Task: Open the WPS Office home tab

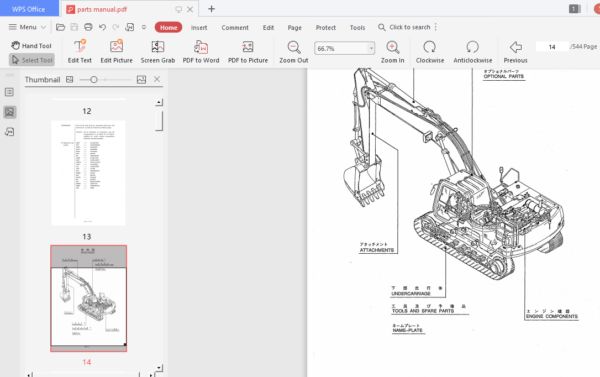Action: coord(29,9)
